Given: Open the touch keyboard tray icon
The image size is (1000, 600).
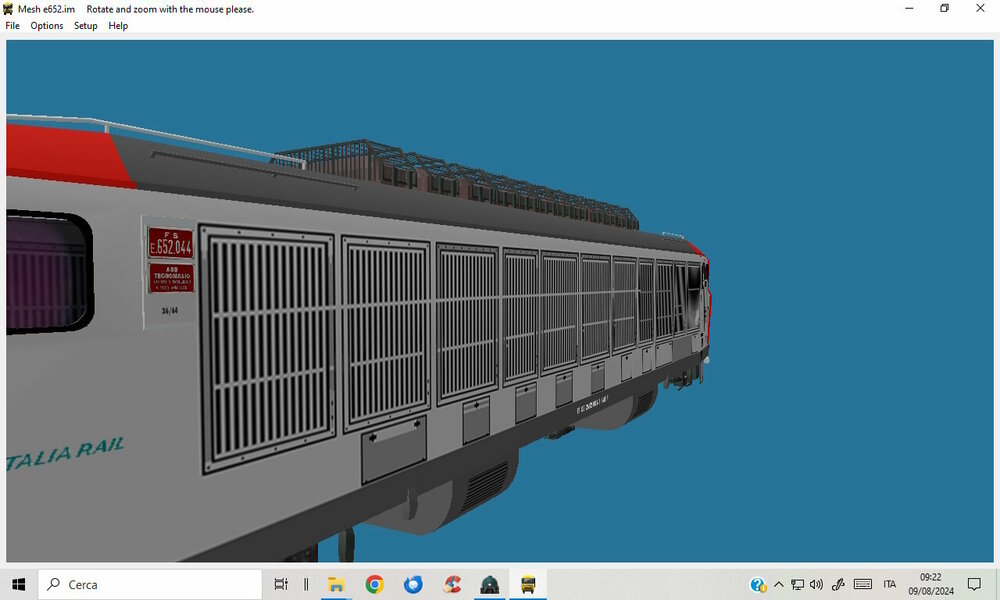Looking at the screenshot, I should point(863,584).
